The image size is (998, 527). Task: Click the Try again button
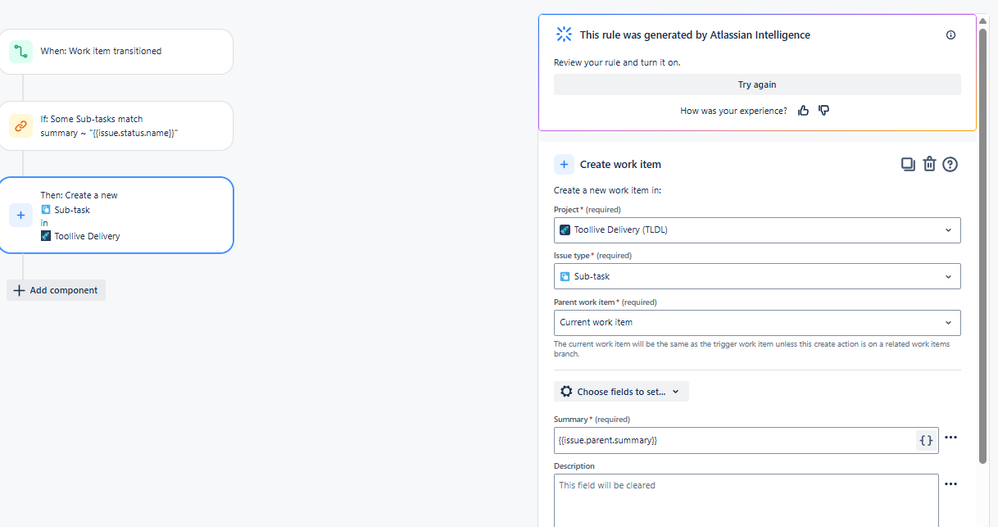click(757, 85)
